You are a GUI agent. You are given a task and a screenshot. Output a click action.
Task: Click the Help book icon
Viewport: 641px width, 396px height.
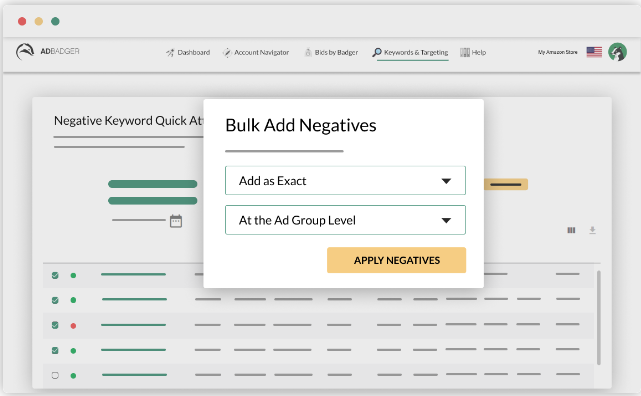coord(465,52)
